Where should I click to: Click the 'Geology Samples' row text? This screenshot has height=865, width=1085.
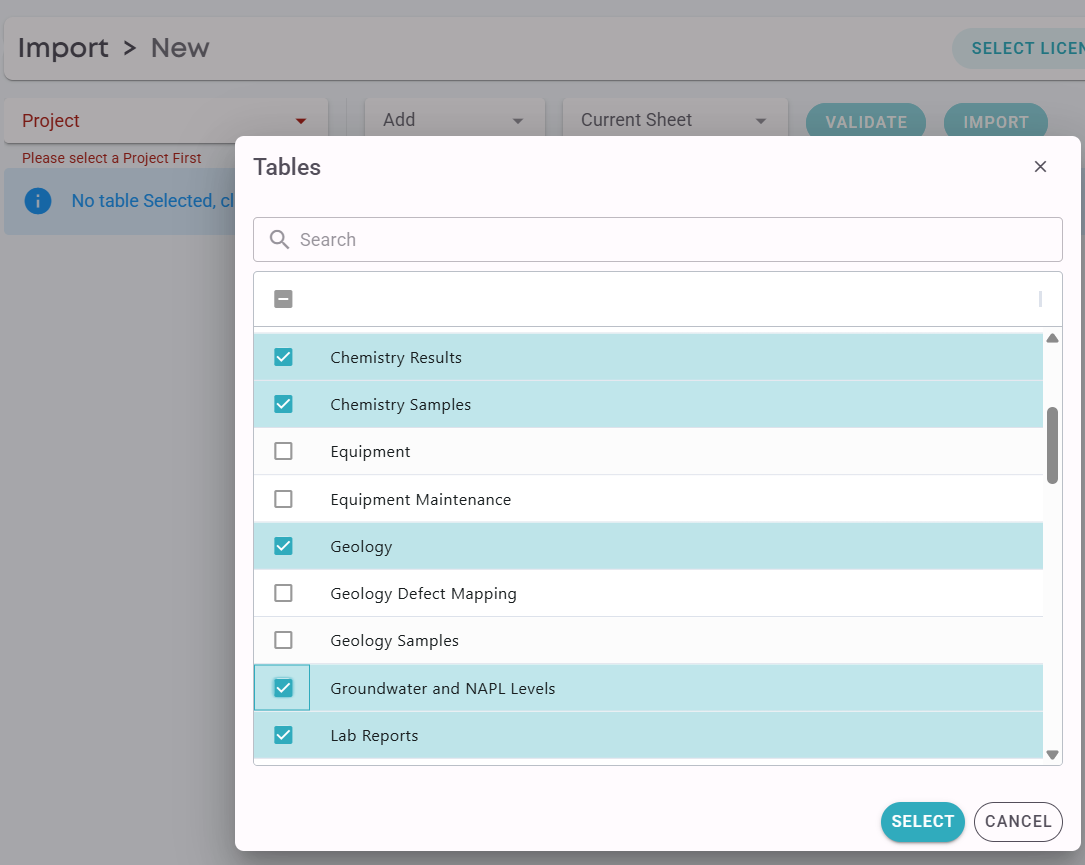[x=394, y=641]
